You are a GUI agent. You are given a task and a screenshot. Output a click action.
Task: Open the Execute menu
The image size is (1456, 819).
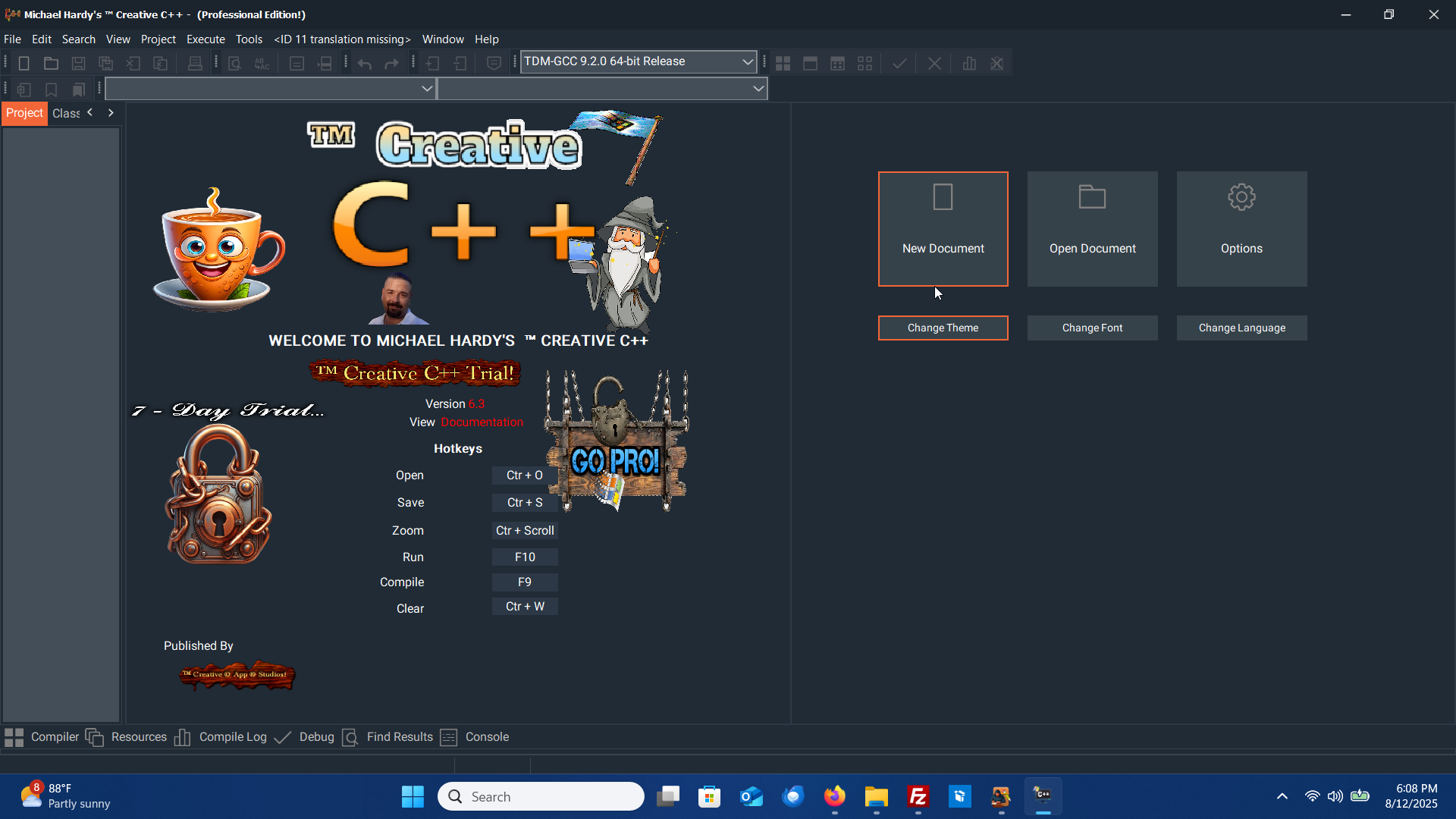[206, 39]
